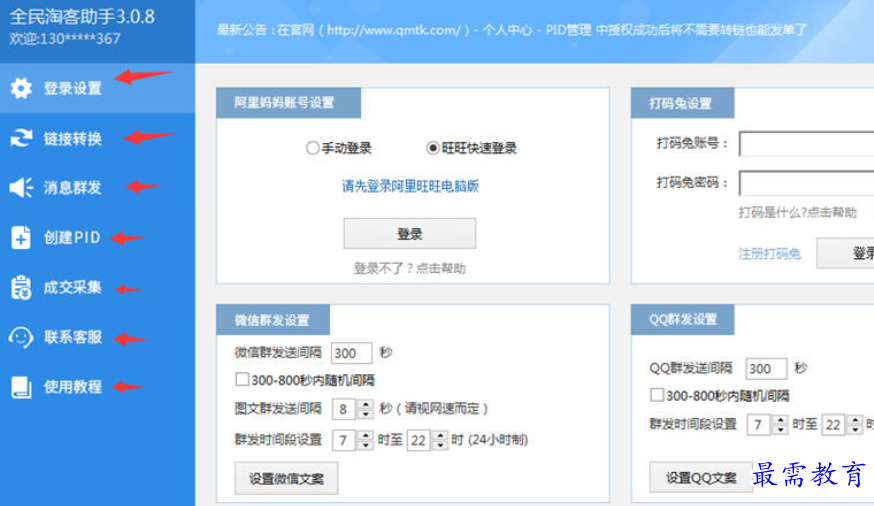Open the 成交采集 menu item
Screen dimensions: 874x506
tap(98, 287)
